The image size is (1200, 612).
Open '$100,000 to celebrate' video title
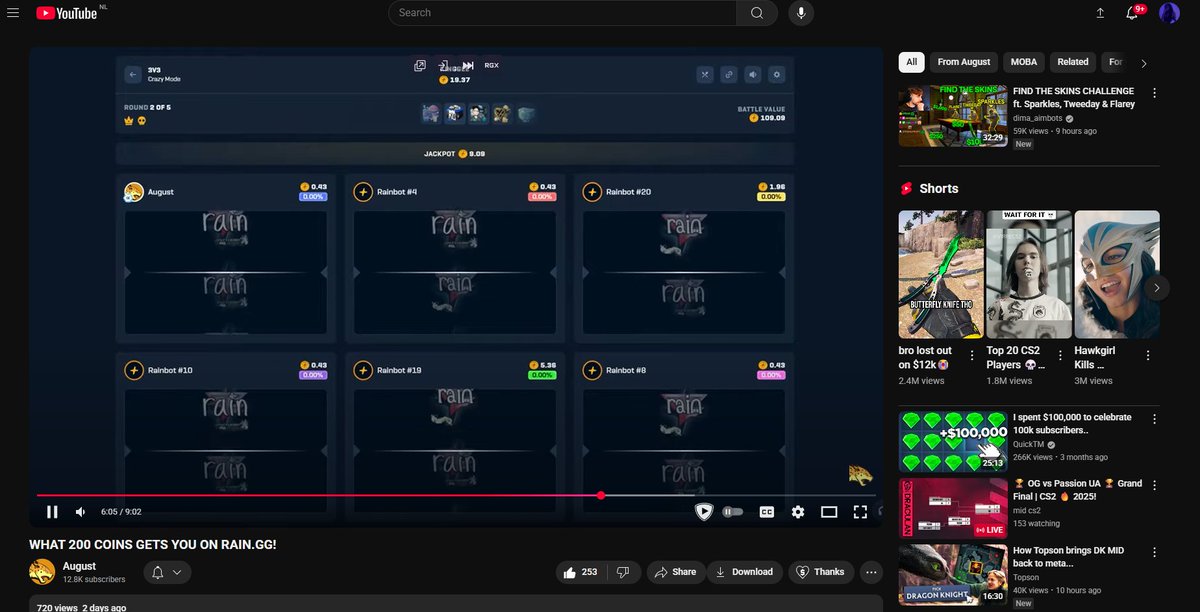coord(1073,423)
